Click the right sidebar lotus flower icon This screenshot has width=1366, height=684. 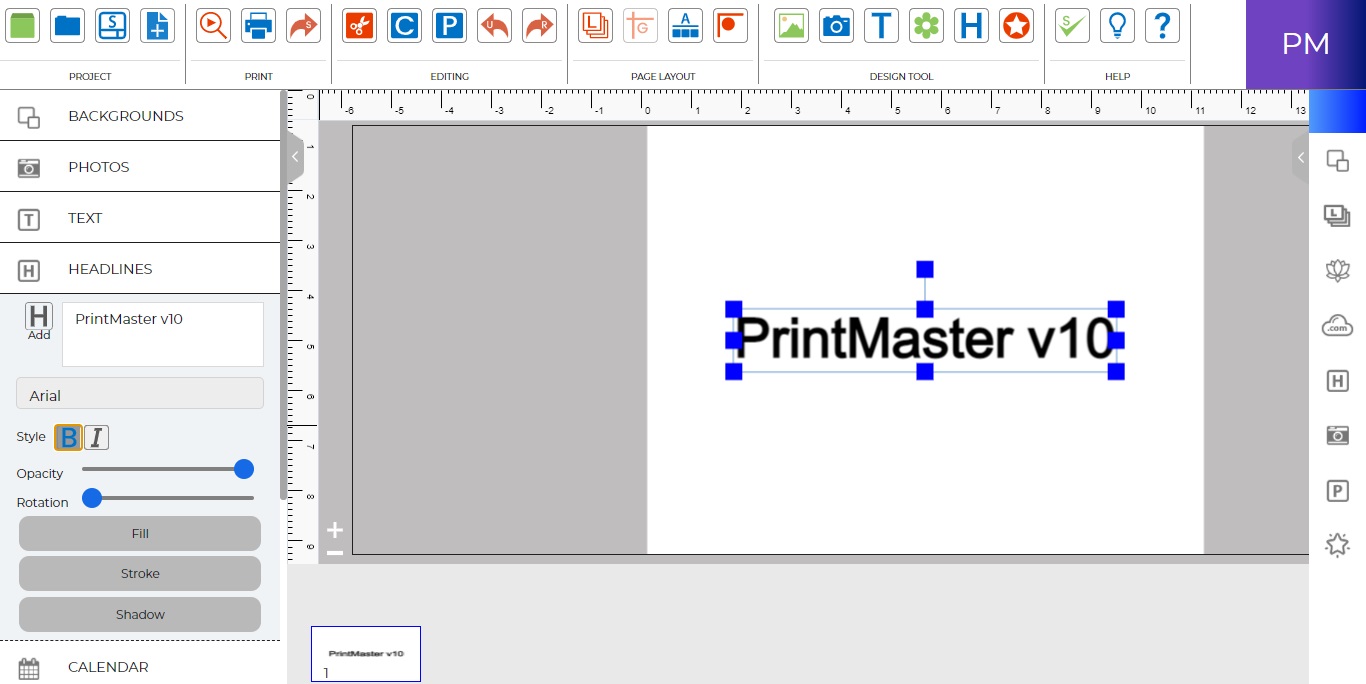coord(1337,270)
